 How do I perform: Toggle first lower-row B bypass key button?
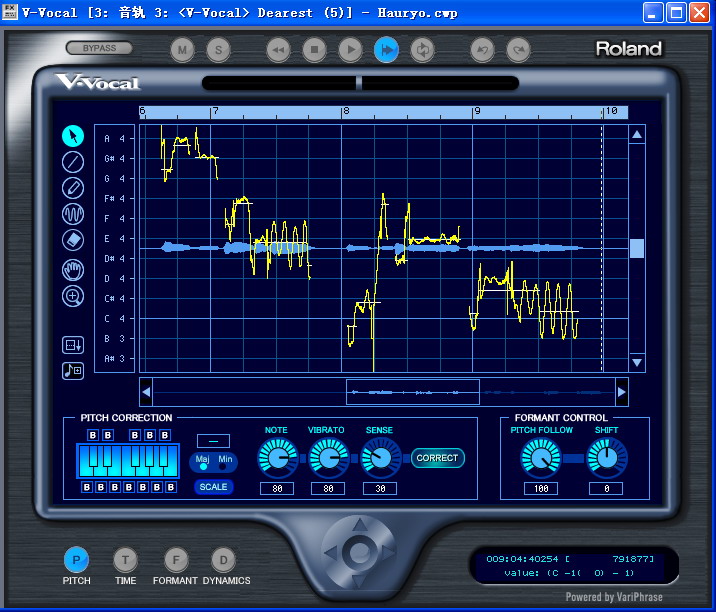[87, 487]
